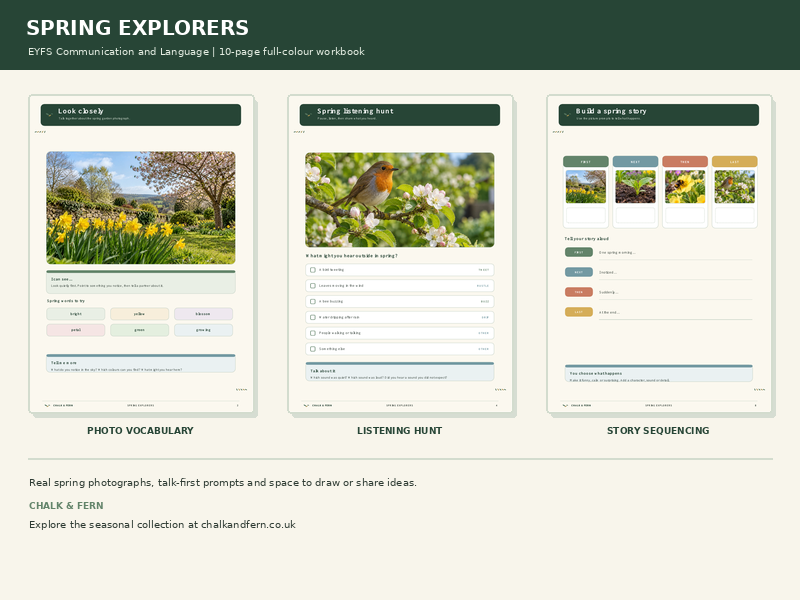800x600 pixels.
Task: Open the daffodil garden photo on Look closely page
Action: (141, 208)
